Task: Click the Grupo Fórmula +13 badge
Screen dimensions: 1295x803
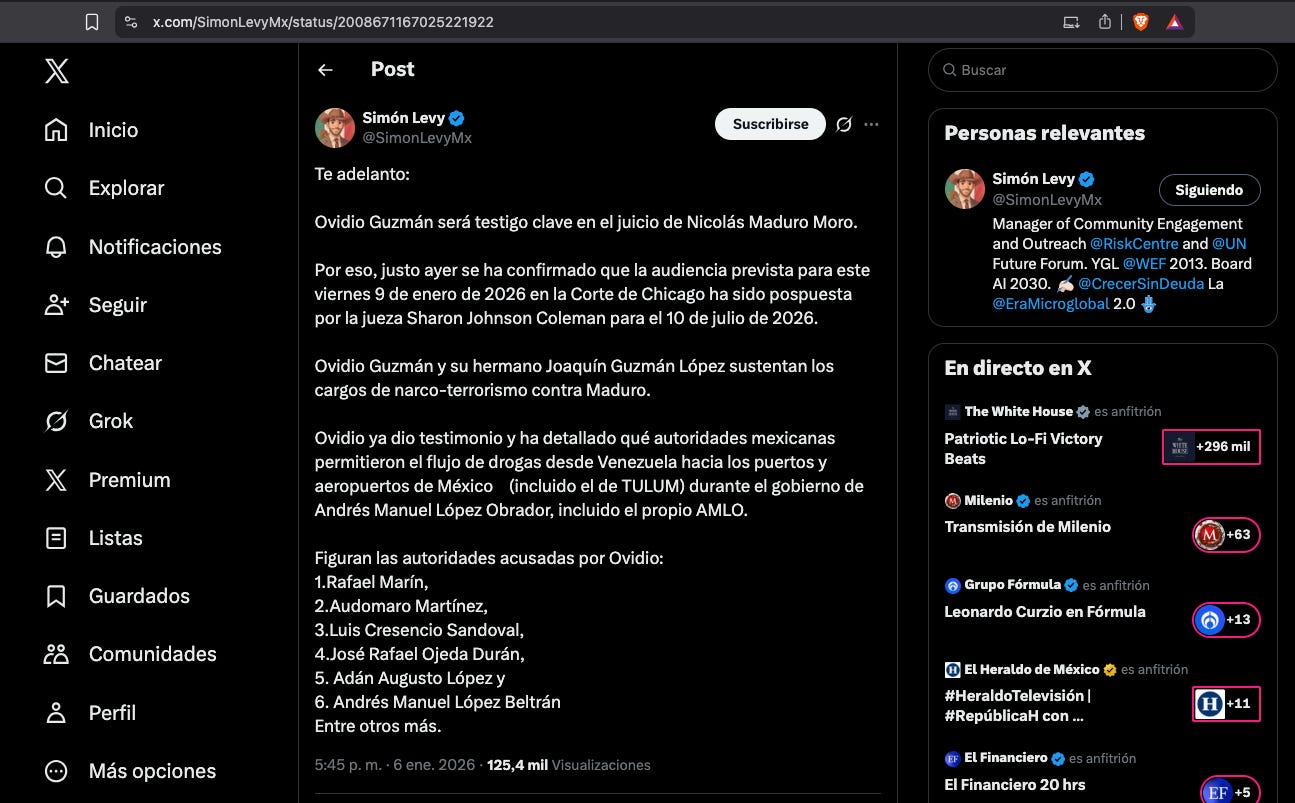Action: 1226,620
